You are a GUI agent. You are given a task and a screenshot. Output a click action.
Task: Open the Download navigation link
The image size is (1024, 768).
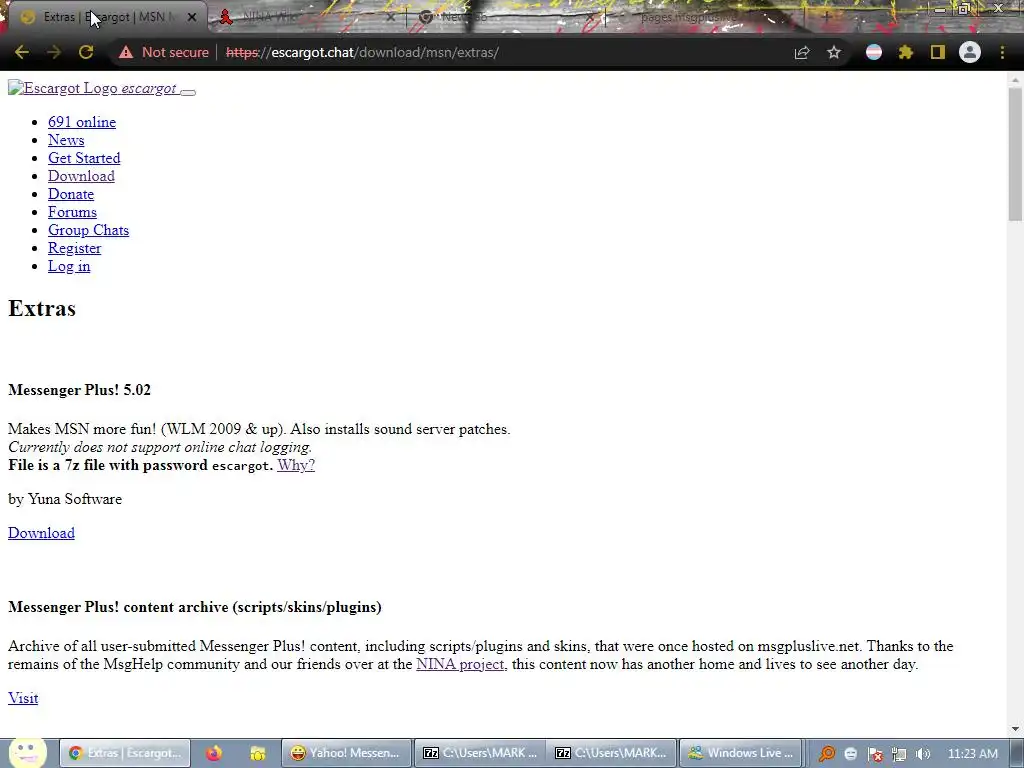click(x=81, y=176)
